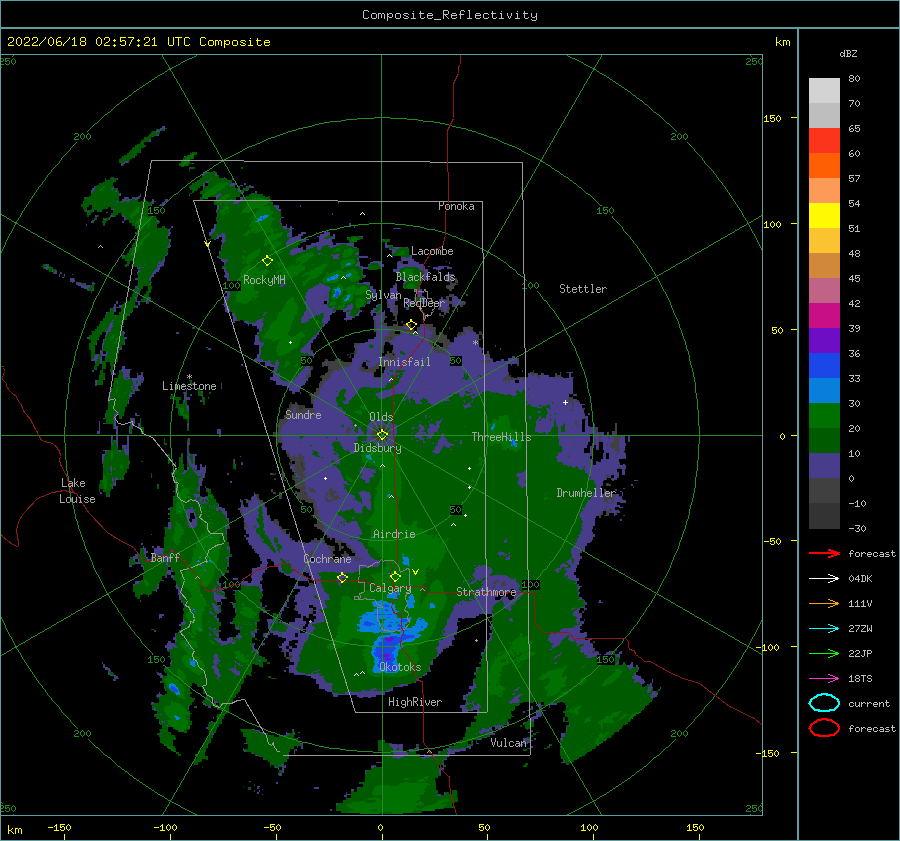Select the bright green 30-20 dBZ swatch
This screenshot has height=841, width=900.
tap(824, 416)
